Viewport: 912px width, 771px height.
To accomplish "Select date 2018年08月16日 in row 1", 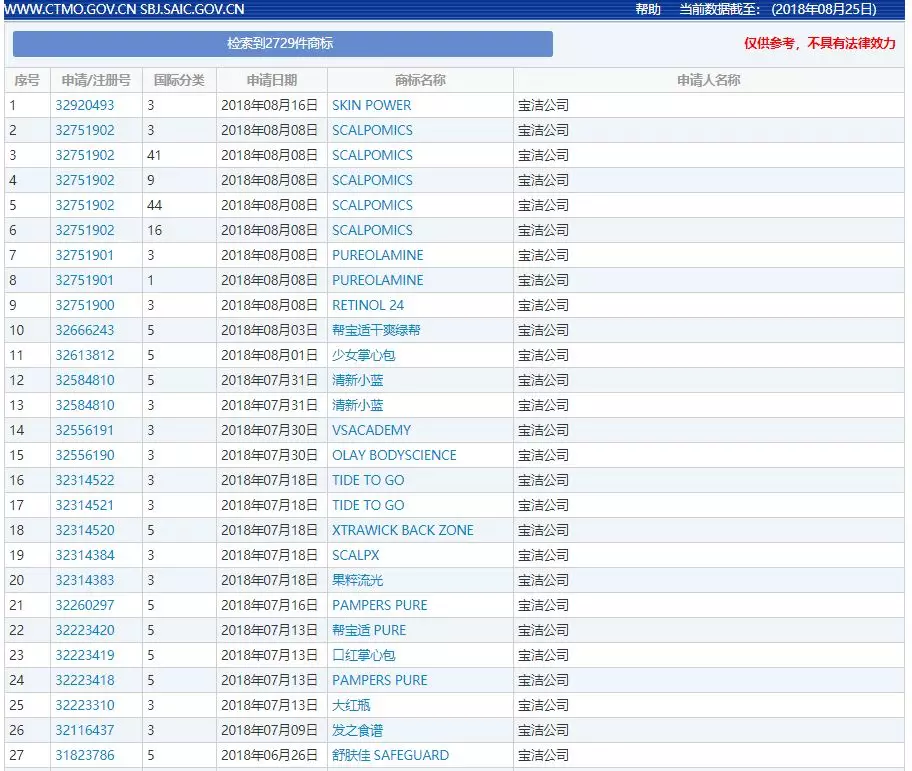I will [x=269, y=105].
